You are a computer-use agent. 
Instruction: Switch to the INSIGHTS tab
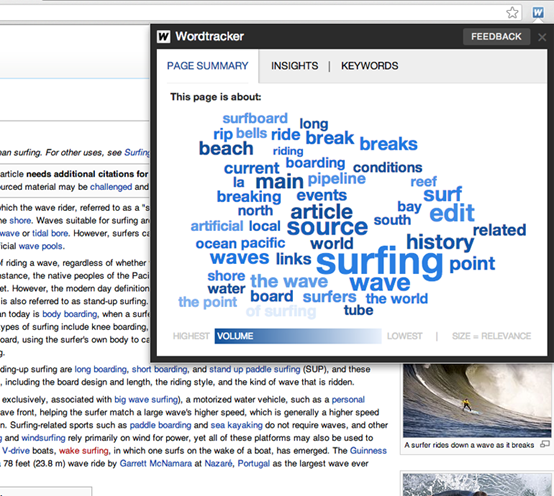tap(294, 66)
